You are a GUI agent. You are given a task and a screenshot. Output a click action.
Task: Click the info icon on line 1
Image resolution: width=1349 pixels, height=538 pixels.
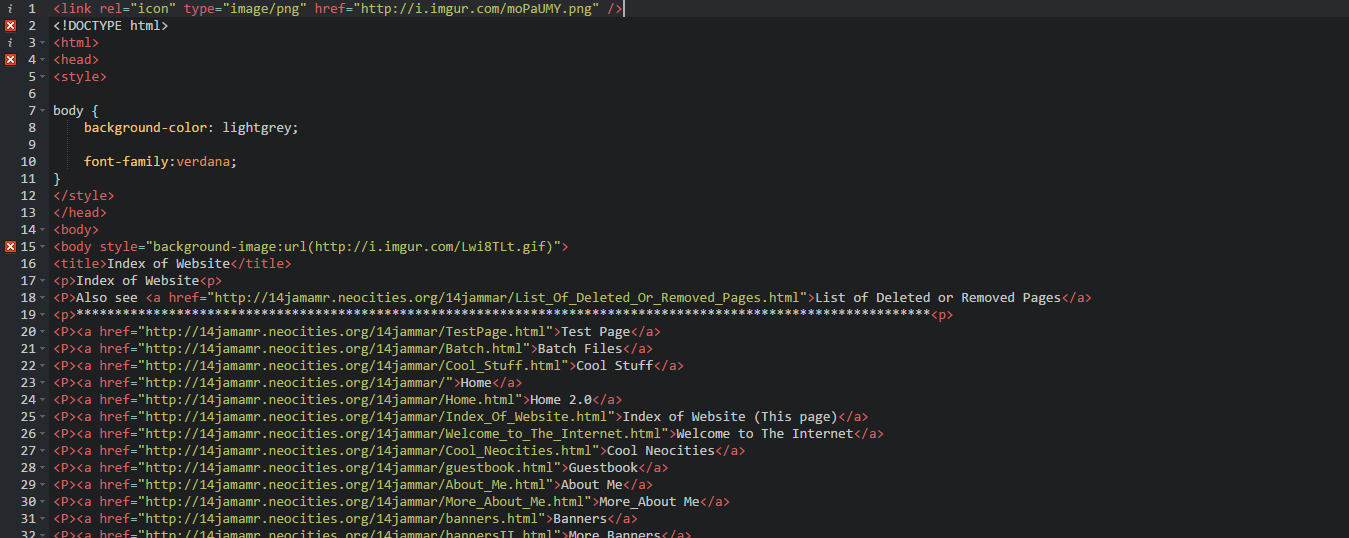(10, 8)
